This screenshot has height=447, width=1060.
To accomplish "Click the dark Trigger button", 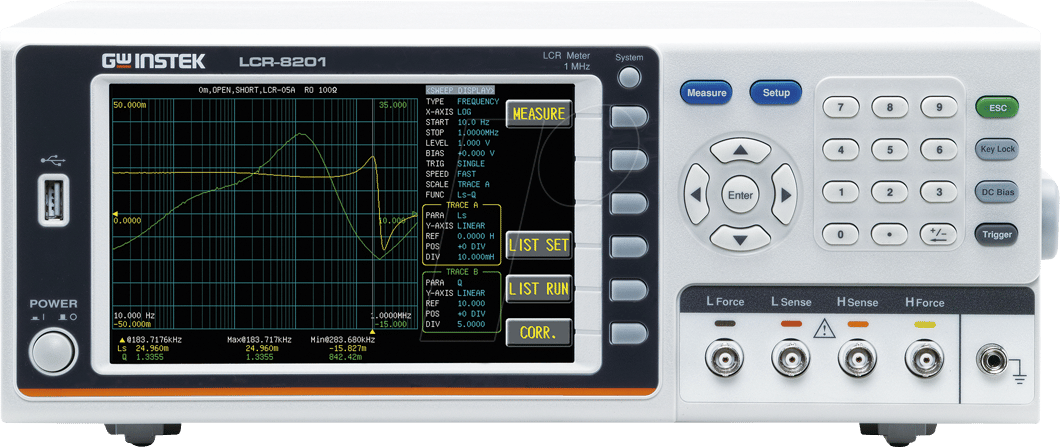I will click(x=997, y=235).
